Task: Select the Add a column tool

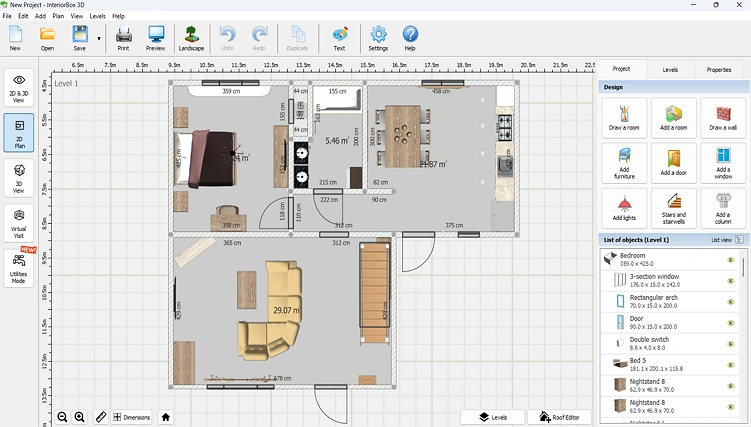Action: [723, 208]
